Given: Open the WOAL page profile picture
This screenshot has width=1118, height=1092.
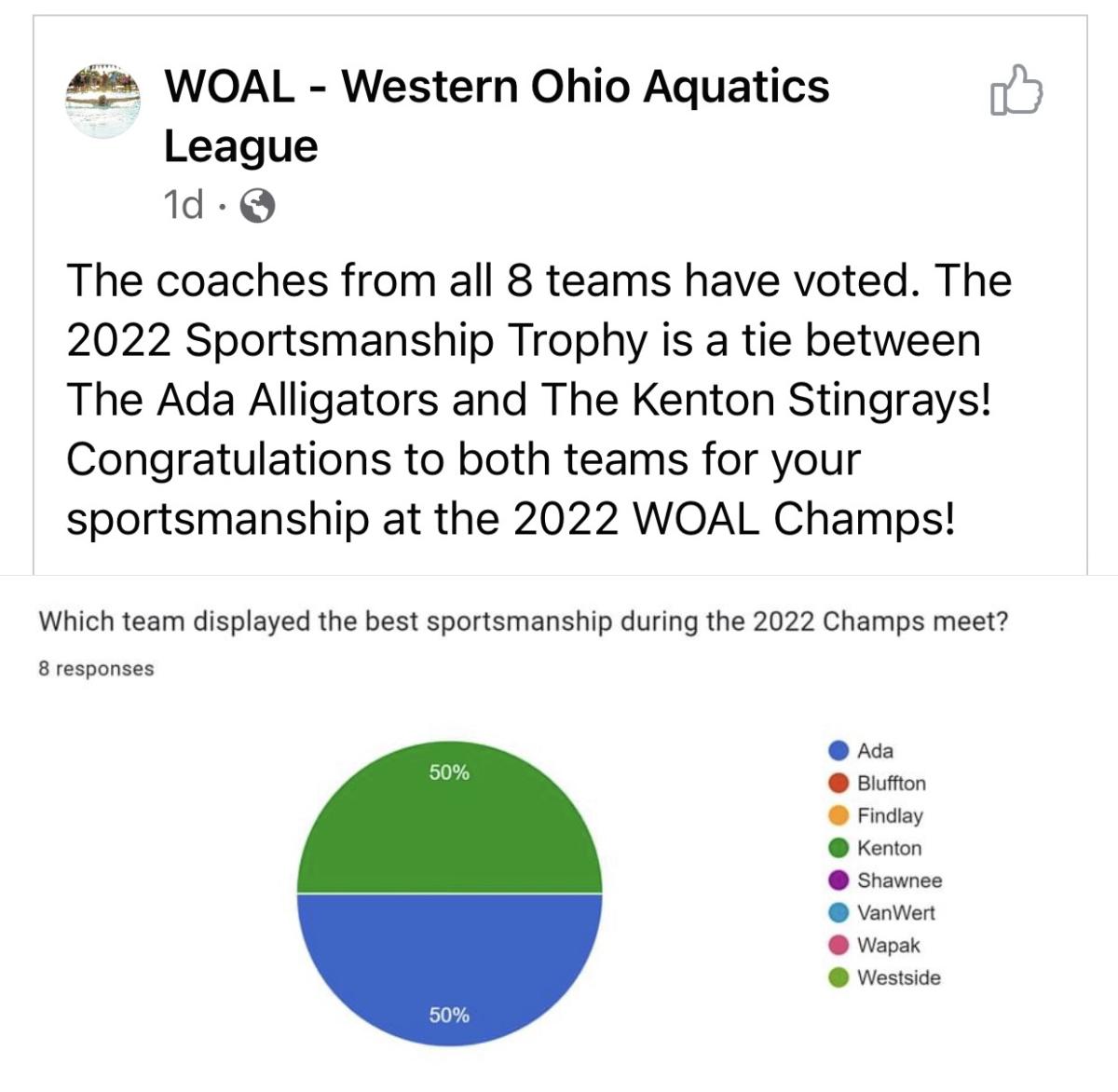Looking at the screenshot, I should click(x=103, y=101).
